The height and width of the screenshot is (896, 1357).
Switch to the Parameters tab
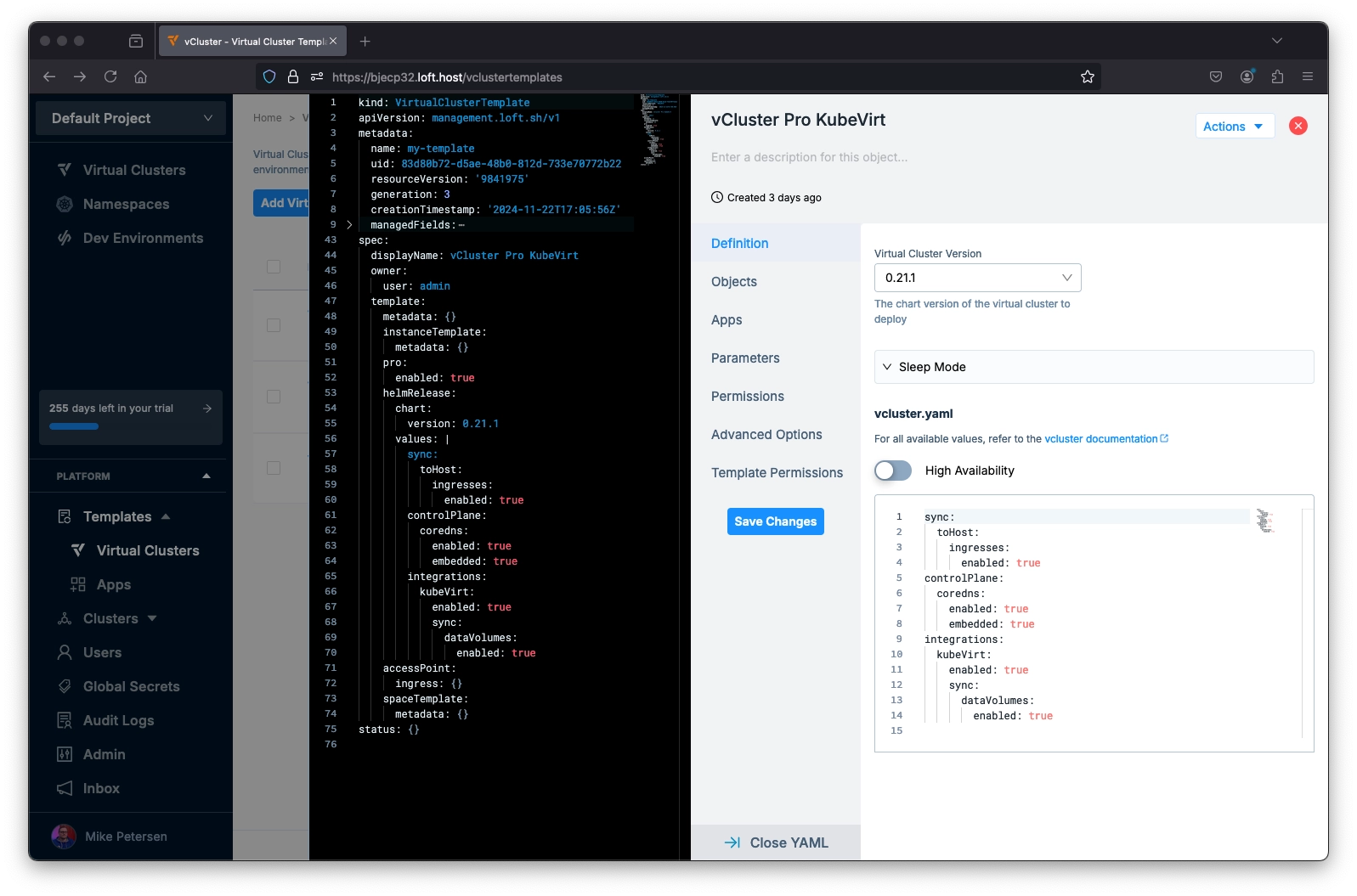coord(775,358)
